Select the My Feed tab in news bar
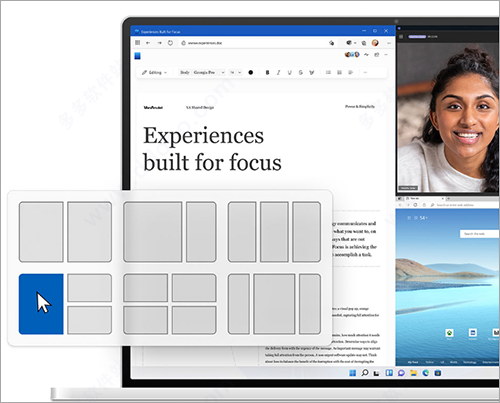This screenshot has width=500, height=403. point(413,362)
